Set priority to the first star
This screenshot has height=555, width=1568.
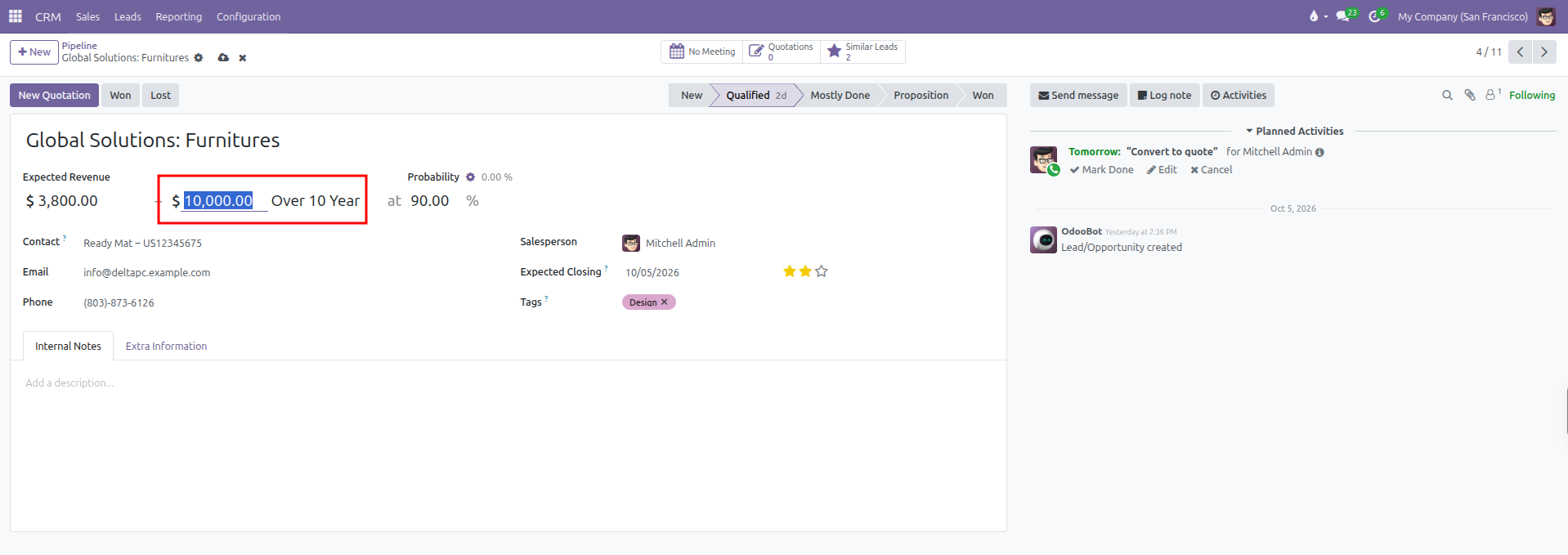click(x=790, y=271)
